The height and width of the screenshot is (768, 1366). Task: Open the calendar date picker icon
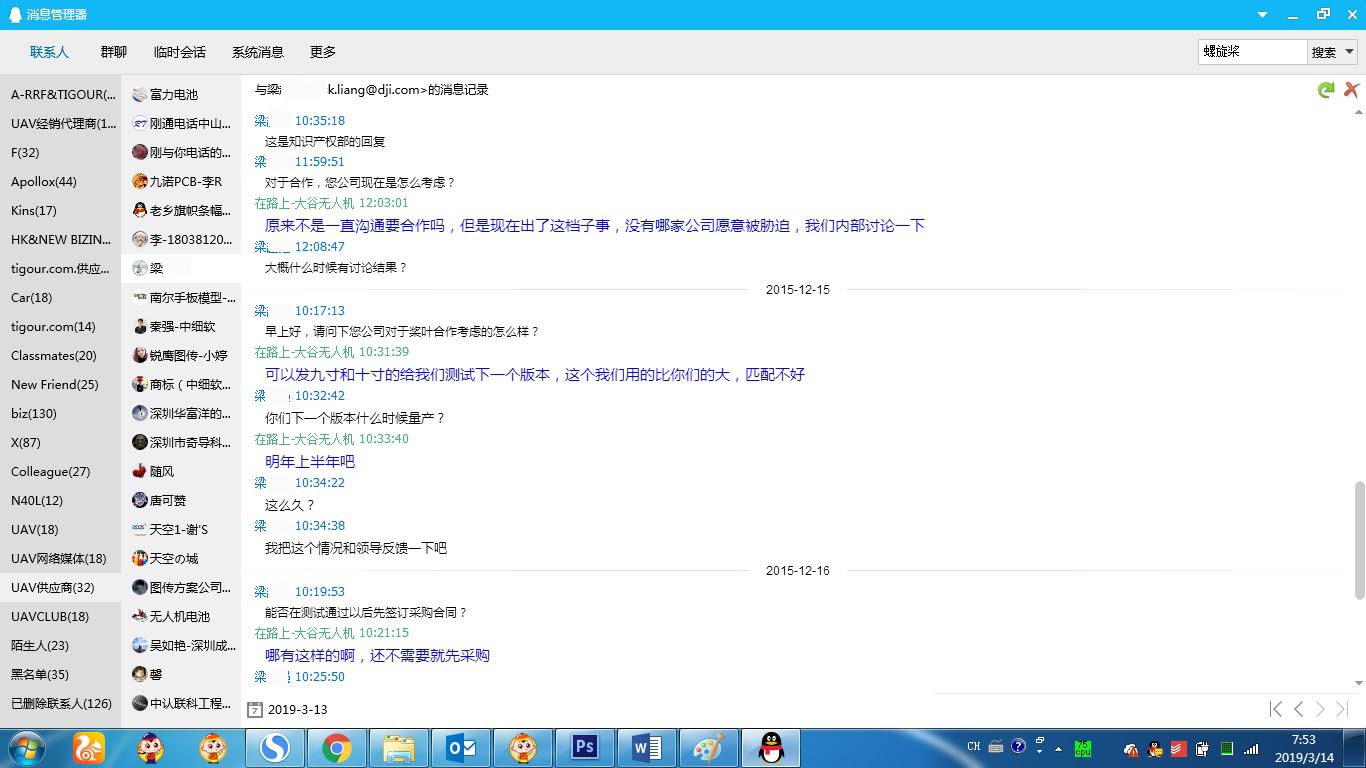(255, 710)
